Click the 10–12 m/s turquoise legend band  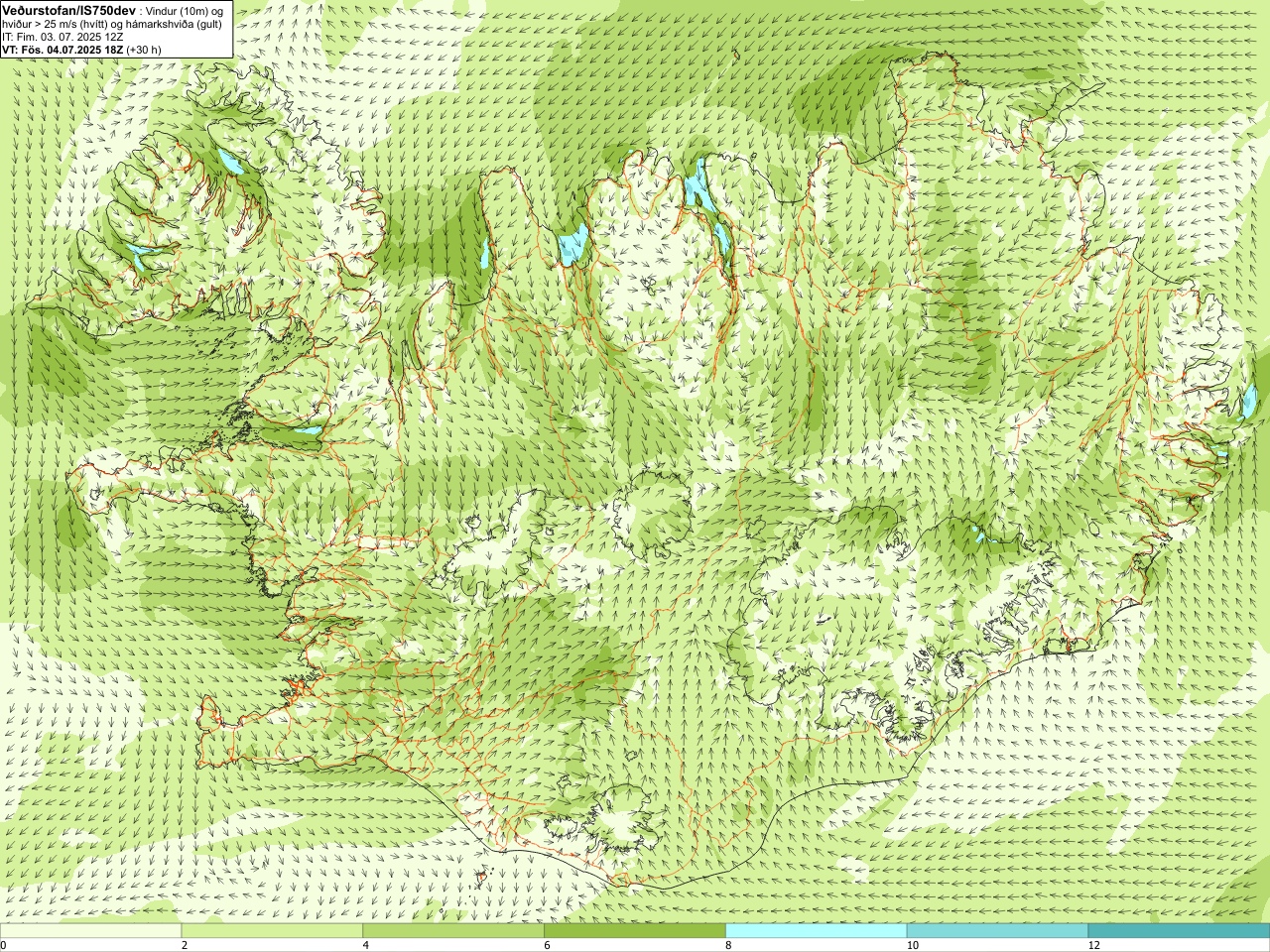click(998, 931)
